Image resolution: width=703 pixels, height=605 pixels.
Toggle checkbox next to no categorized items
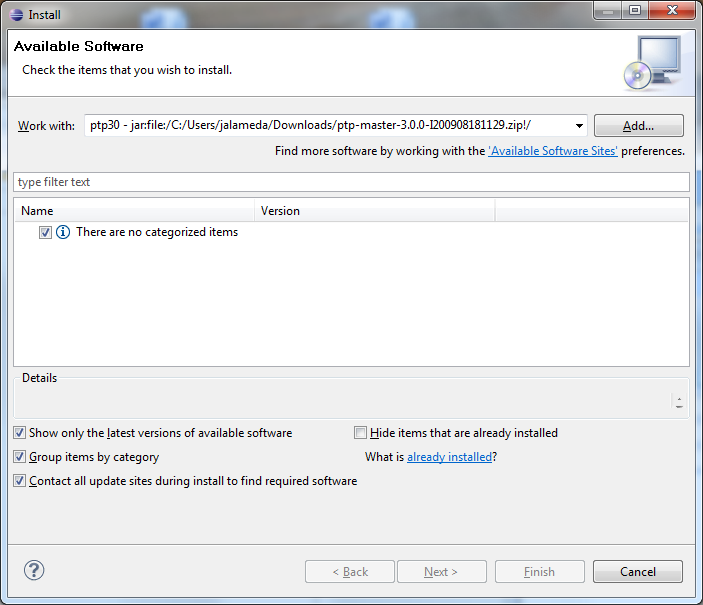pos(45,232)
